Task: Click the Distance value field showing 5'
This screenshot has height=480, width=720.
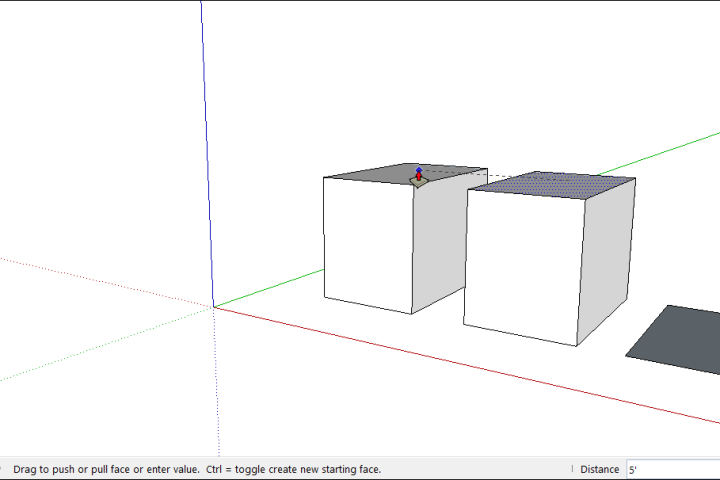Action: [x=673, y=469]
